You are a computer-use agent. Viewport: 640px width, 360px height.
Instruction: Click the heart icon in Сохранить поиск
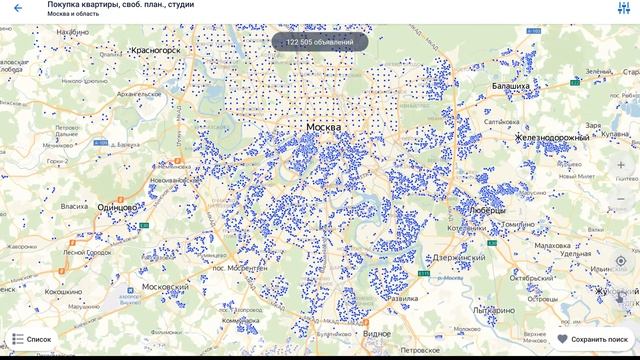click(x=562, y=339)
